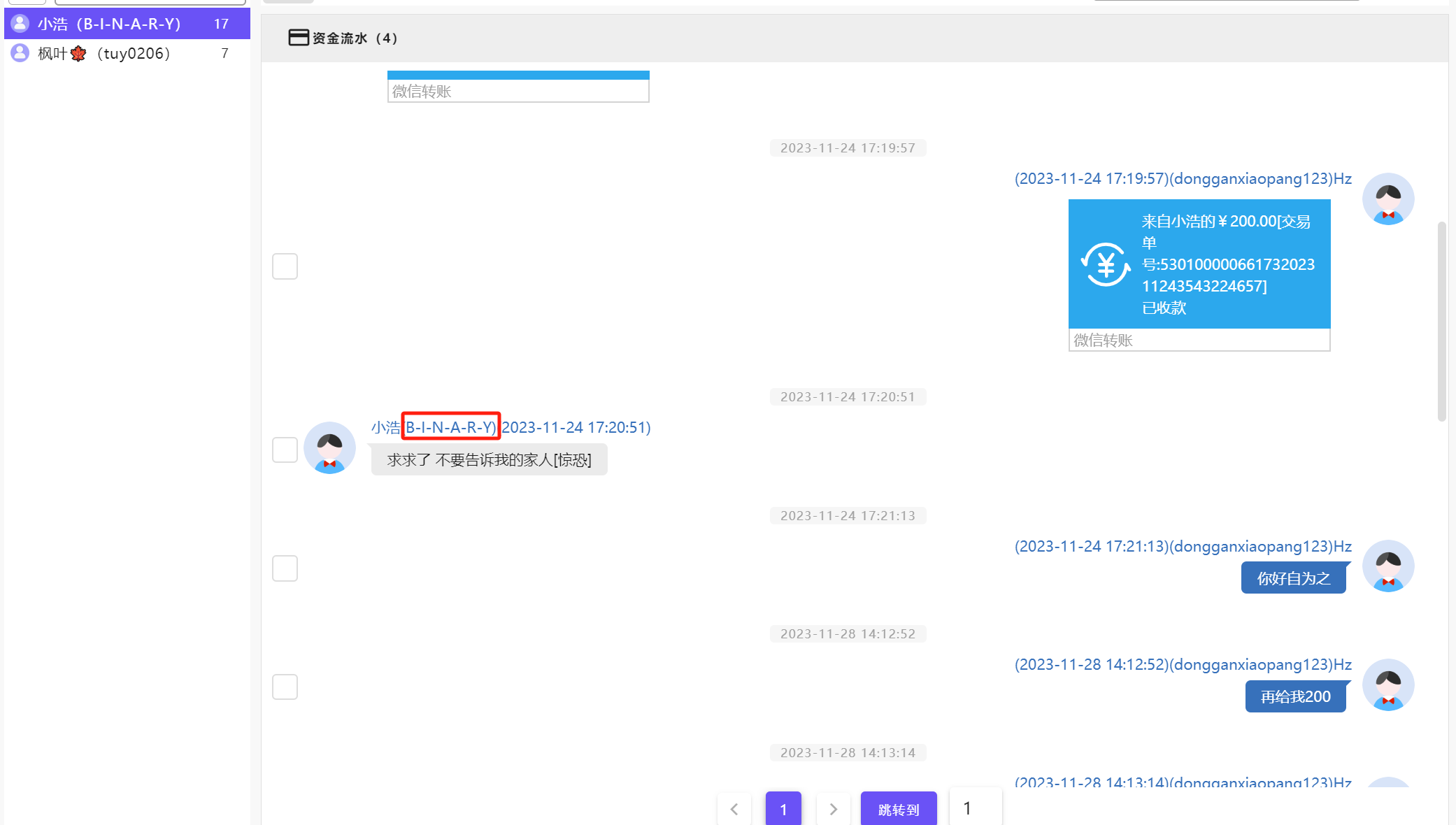1456x825 pixels.
Task: Click sender avatar beside 再给我200 message
Action: (1387, 685)
